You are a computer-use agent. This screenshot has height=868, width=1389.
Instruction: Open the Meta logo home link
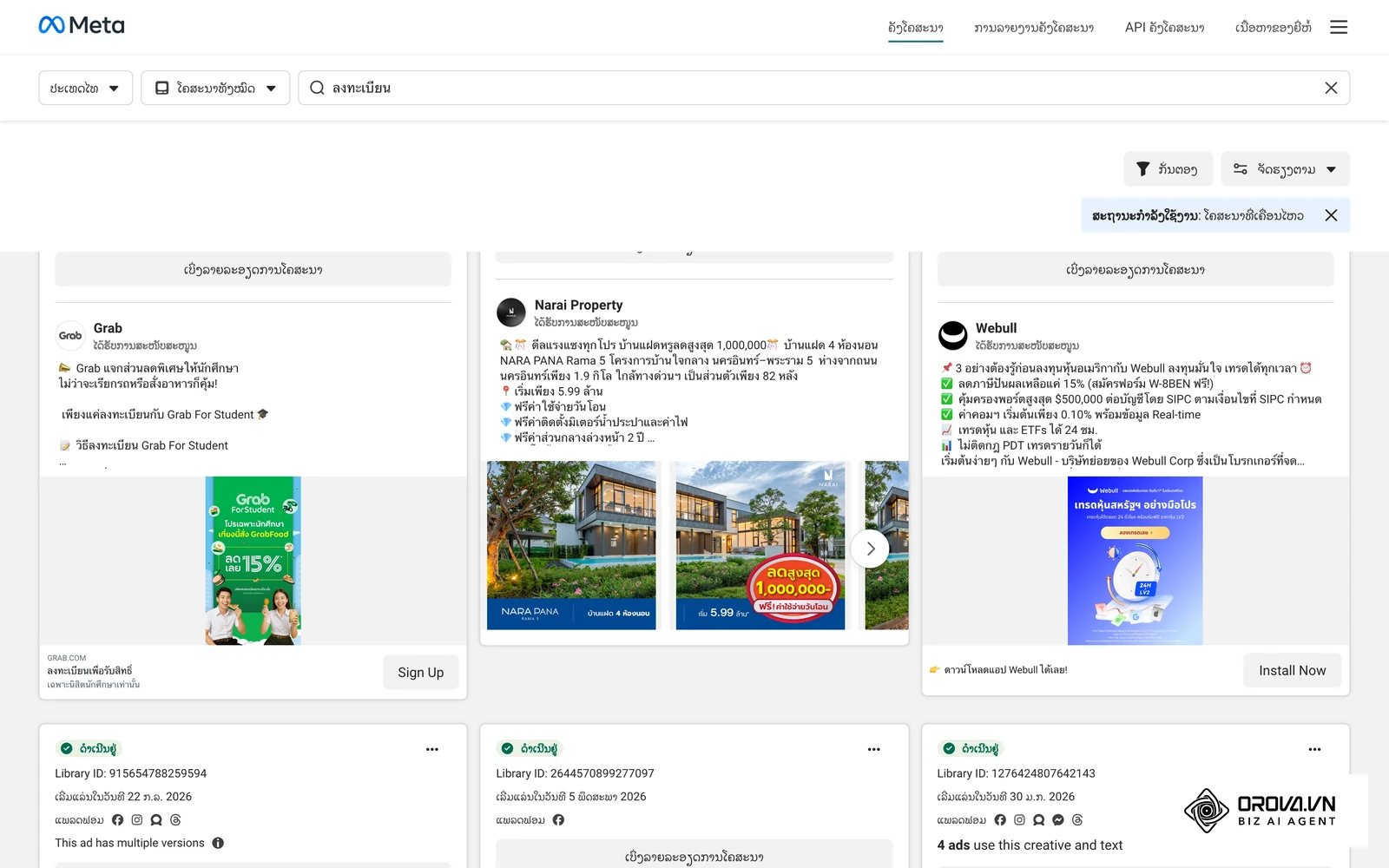[82, 25]
